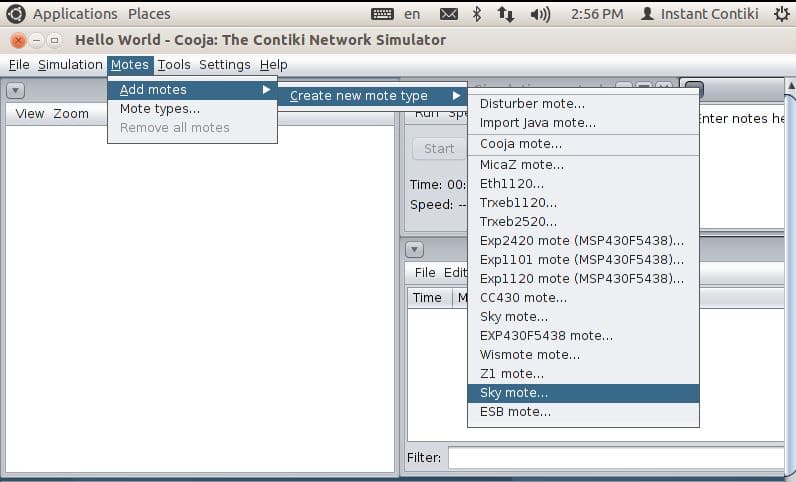
Task: Expand the Create new mote type submenu
Action: [373, 95]
